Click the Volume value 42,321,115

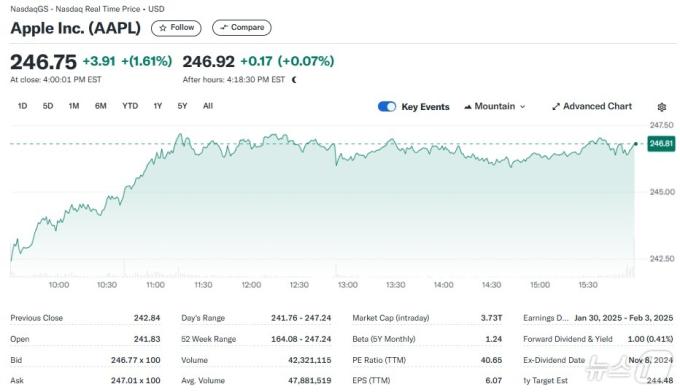(310, 360)
